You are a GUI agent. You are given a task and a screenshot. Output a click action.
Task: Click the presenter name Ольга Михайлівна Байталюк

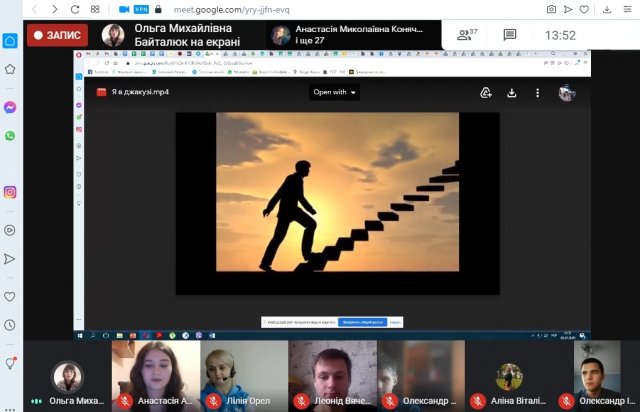190,35
